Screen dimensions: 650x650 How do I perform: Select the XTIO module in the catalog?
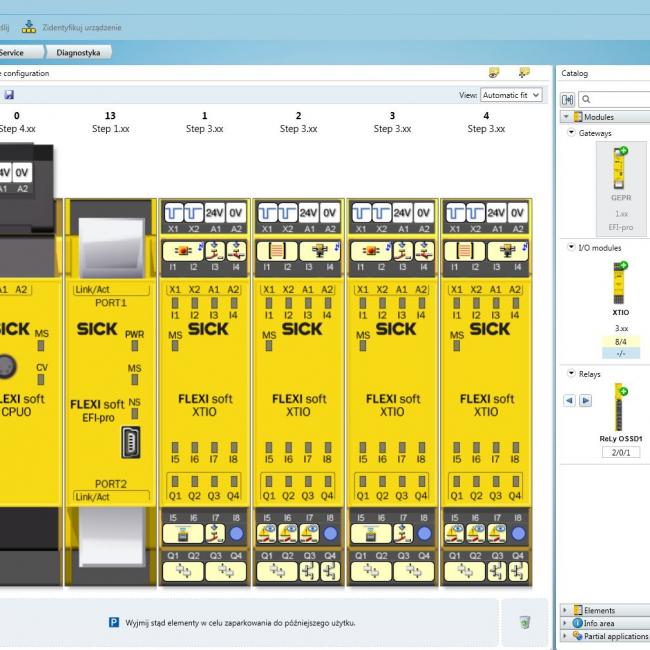[x=620, y=285]
